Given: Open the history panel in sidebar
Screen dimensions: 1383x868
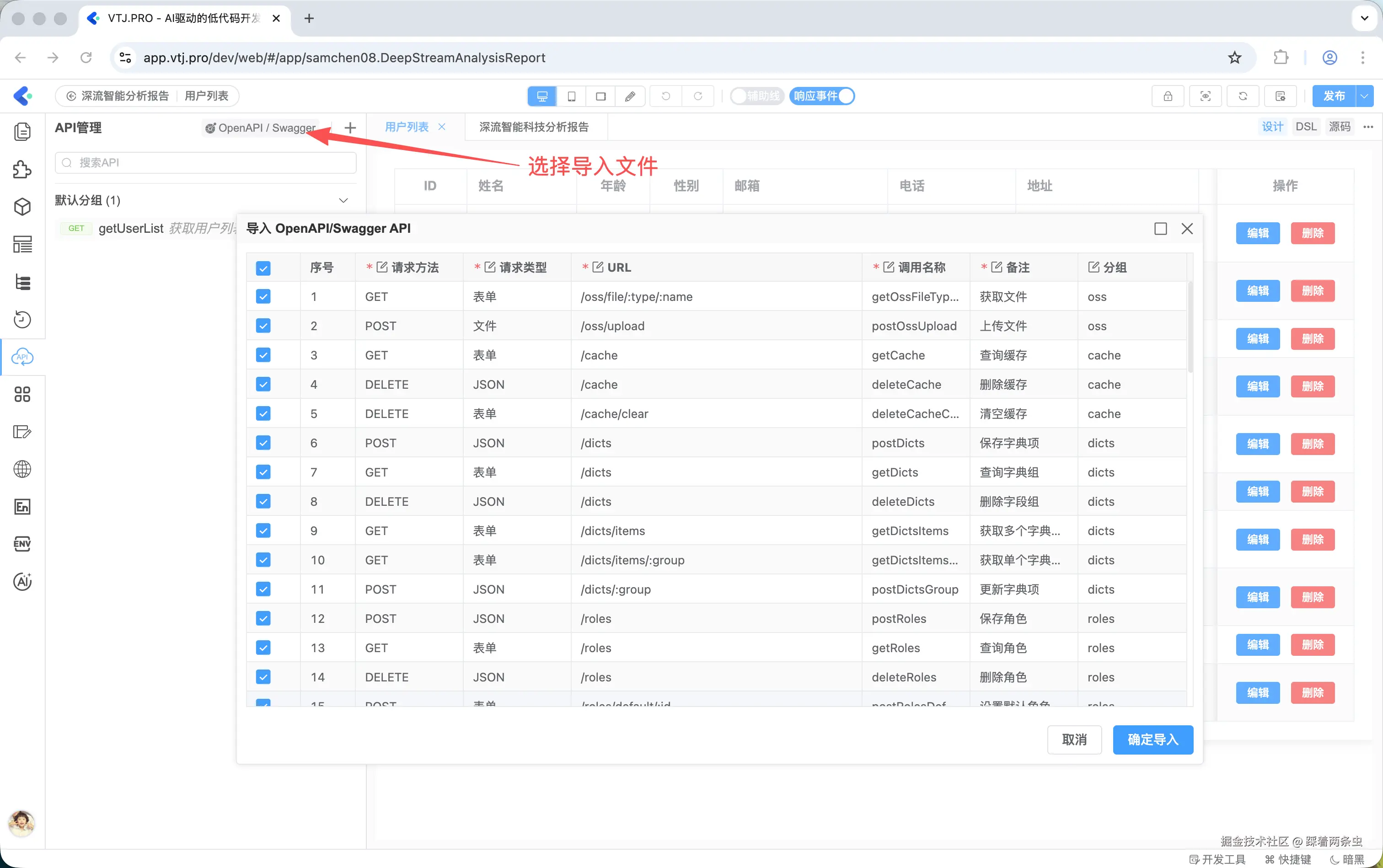Looking at the screenshot, I should [x=22, y=320].
